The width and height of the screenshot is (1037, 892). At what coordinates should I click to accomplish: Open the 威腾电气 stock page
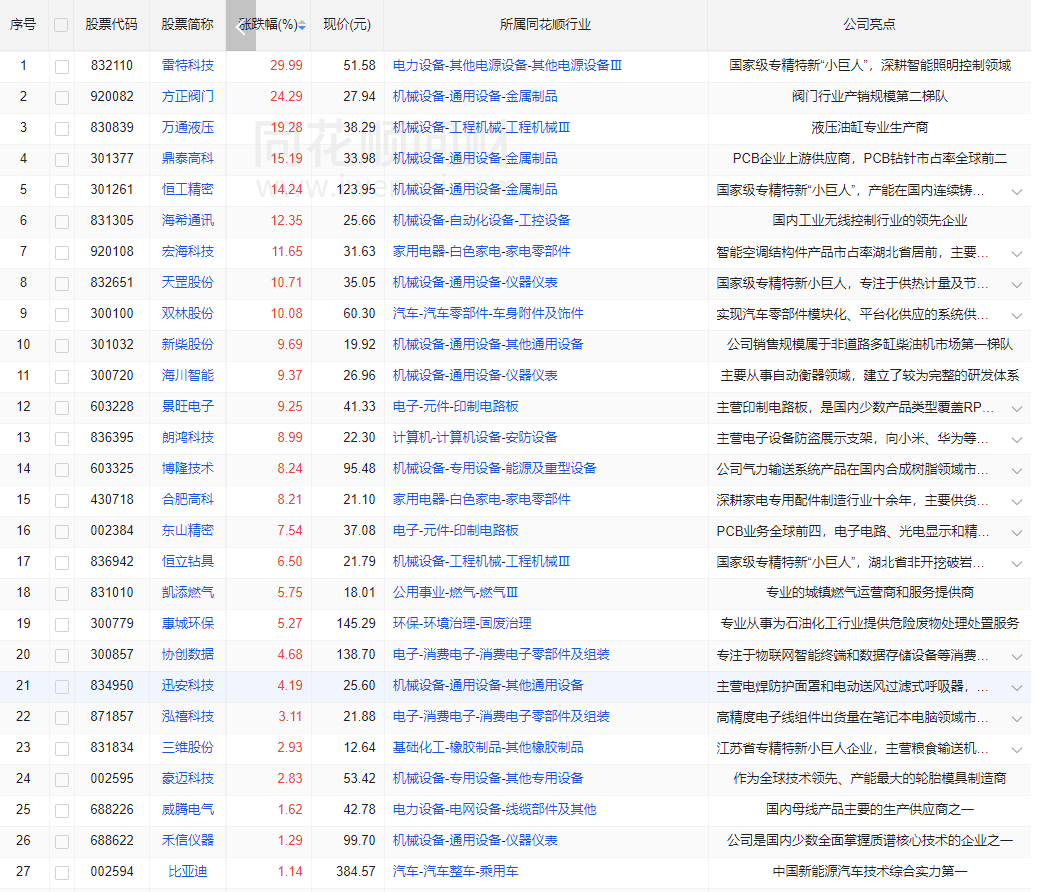[x=188, y=809]
